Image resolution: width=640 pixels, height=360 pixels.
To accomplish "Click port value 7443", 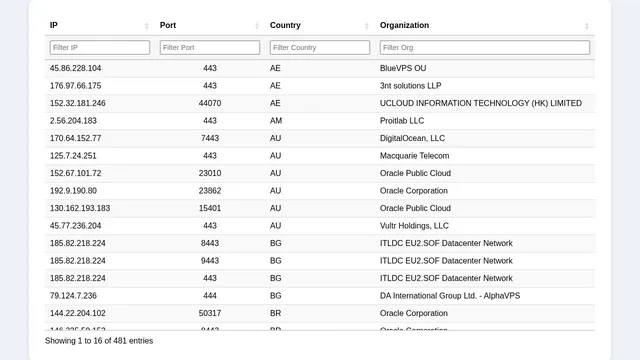I will click(x=210, y=138).
